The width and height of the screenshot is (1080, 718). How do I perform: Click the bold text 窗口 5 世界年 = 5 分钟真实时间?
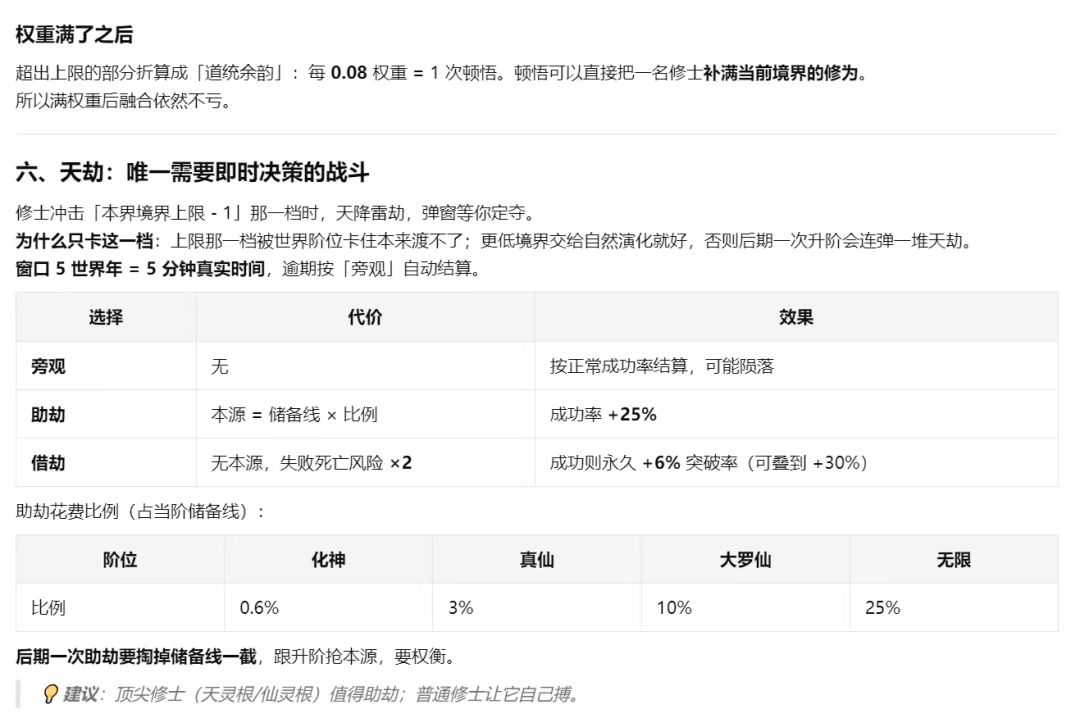pos(141,268)
